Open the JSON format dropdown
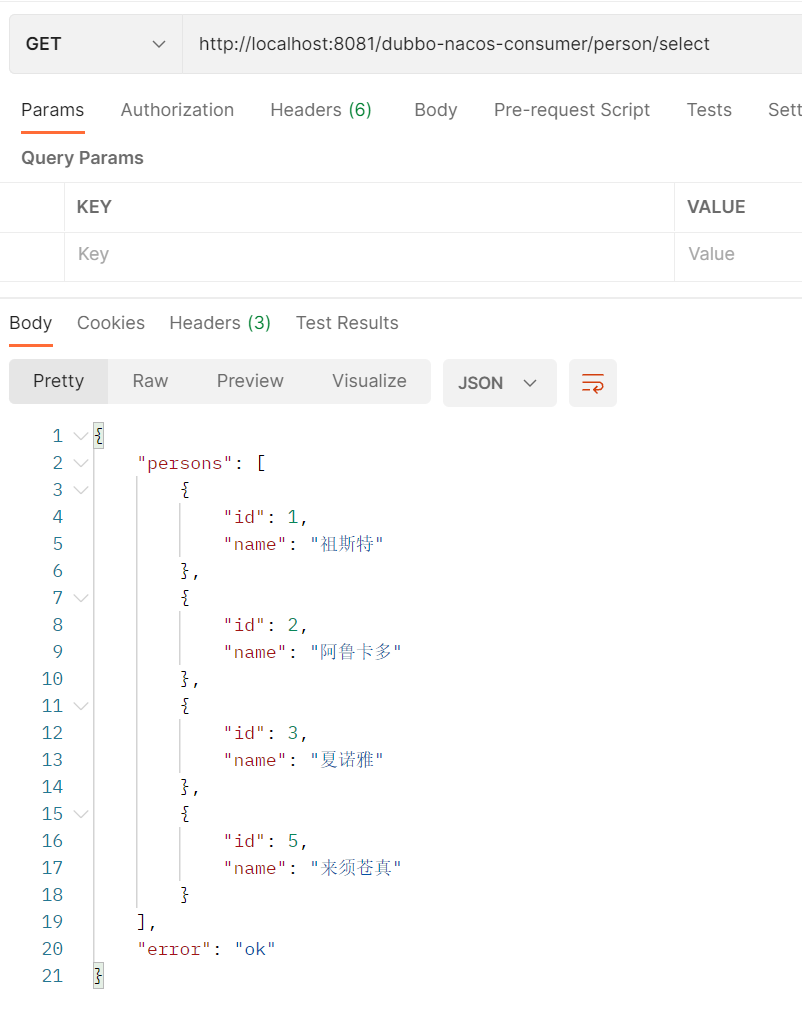 499,383
